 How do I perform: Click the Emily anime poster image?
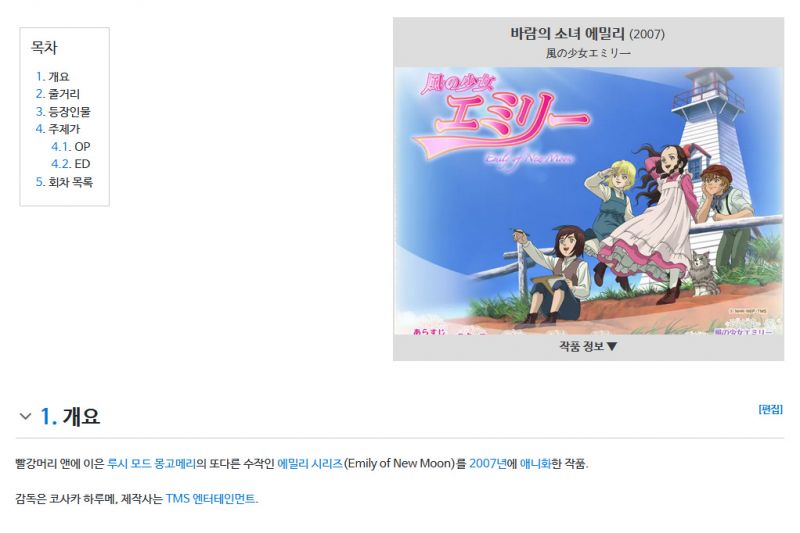pos(588,201)
